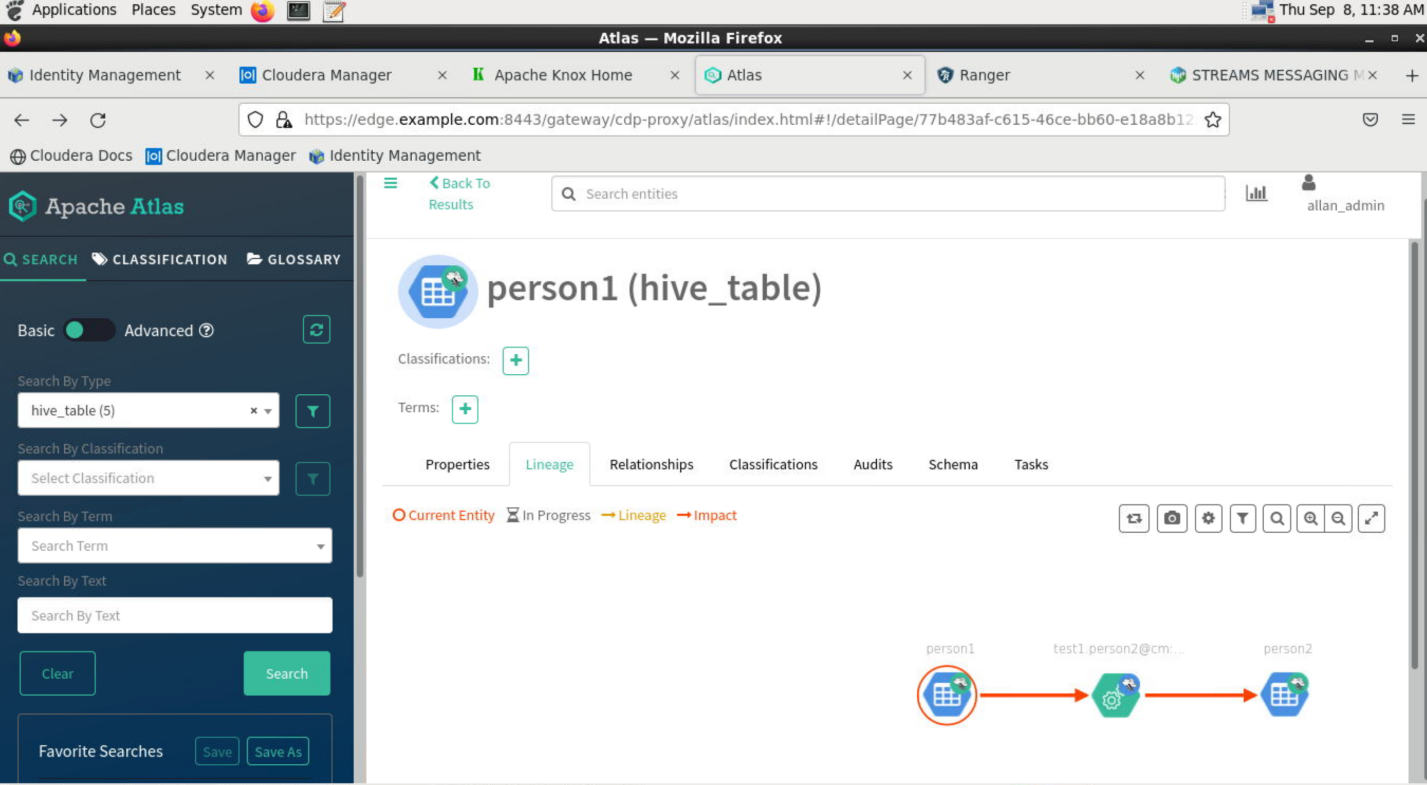Add a classification with plus button
Image resolution: width=1427 pixels, height=785 pixels.
(x=515, y=360)
